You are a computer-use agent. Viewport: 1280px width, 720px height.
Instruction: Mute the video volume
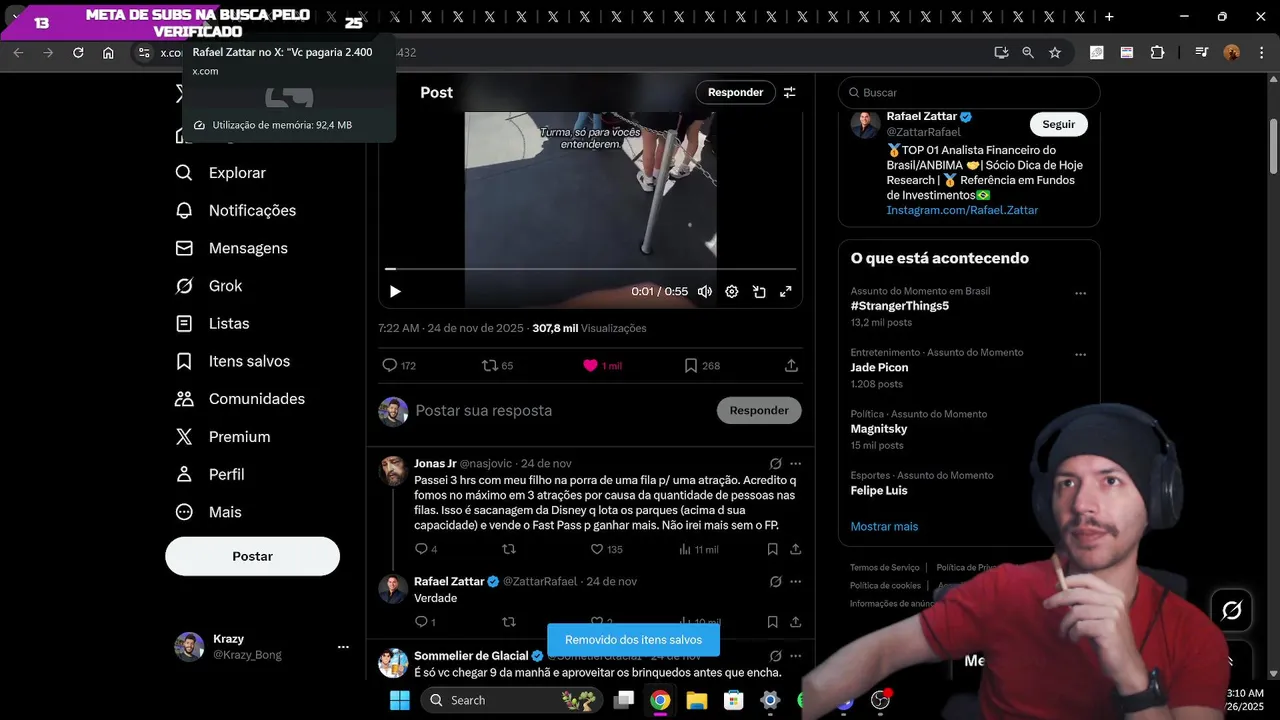(705, 291)
